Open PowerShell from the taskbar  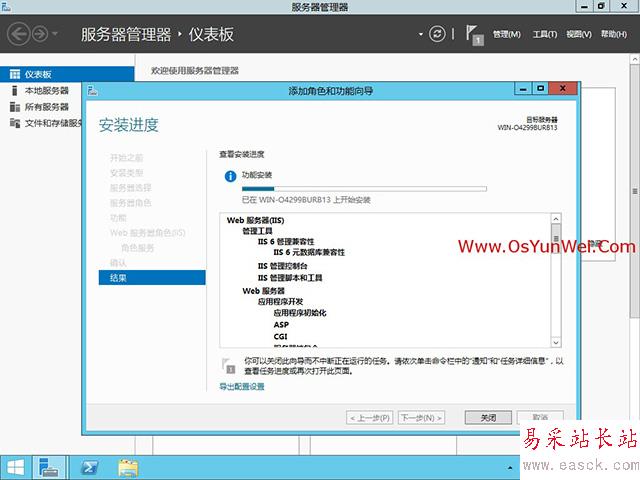coord(89,467)
